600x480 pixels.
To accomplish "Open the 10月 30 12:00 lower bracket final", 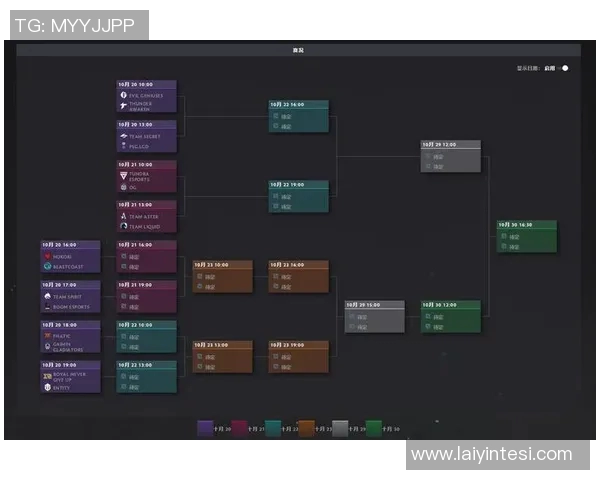I will click(451, 317).
